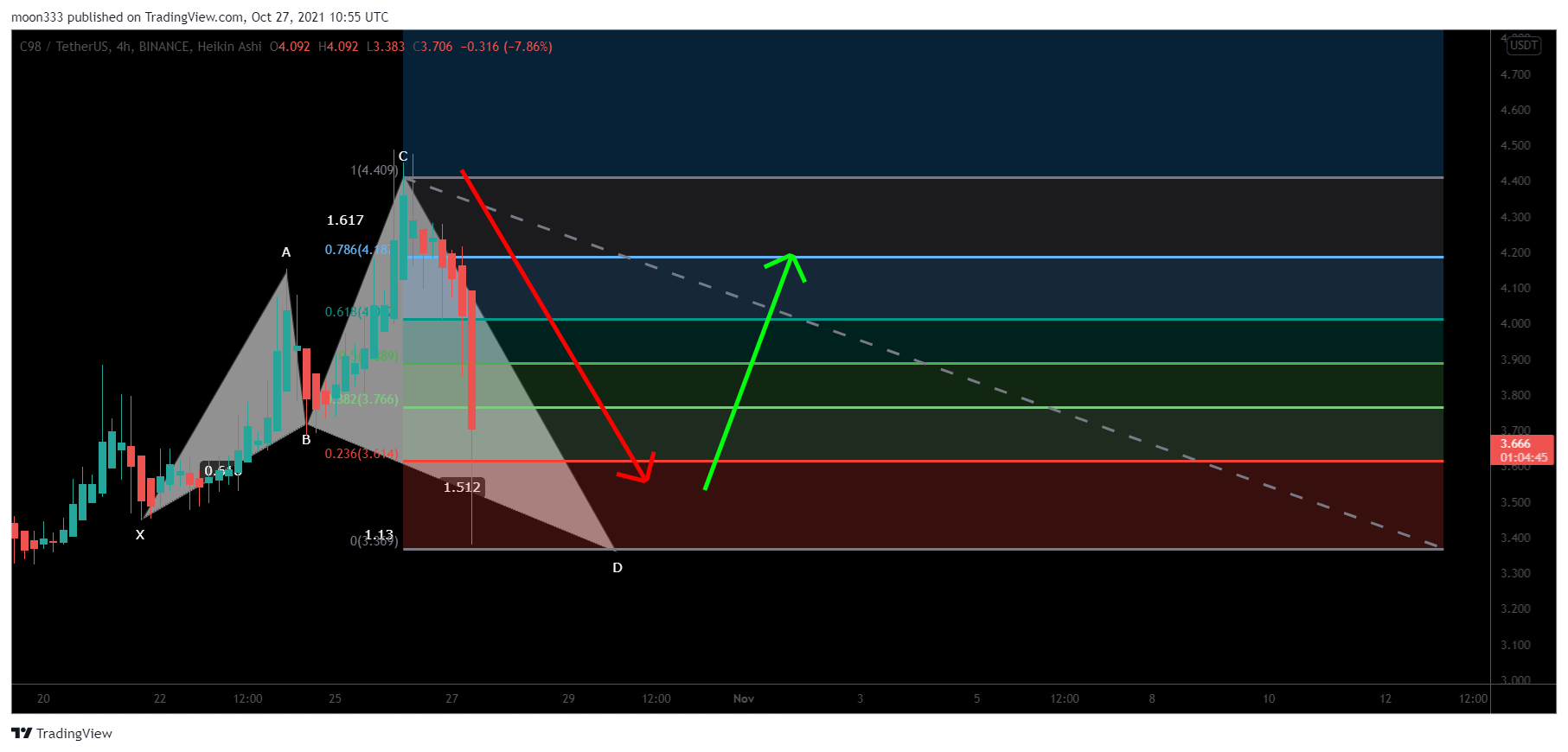The width and height of the screenshot is (1568, 752).
Task: Select the 1.617 ratio label
Action: (x=345, y=220)
